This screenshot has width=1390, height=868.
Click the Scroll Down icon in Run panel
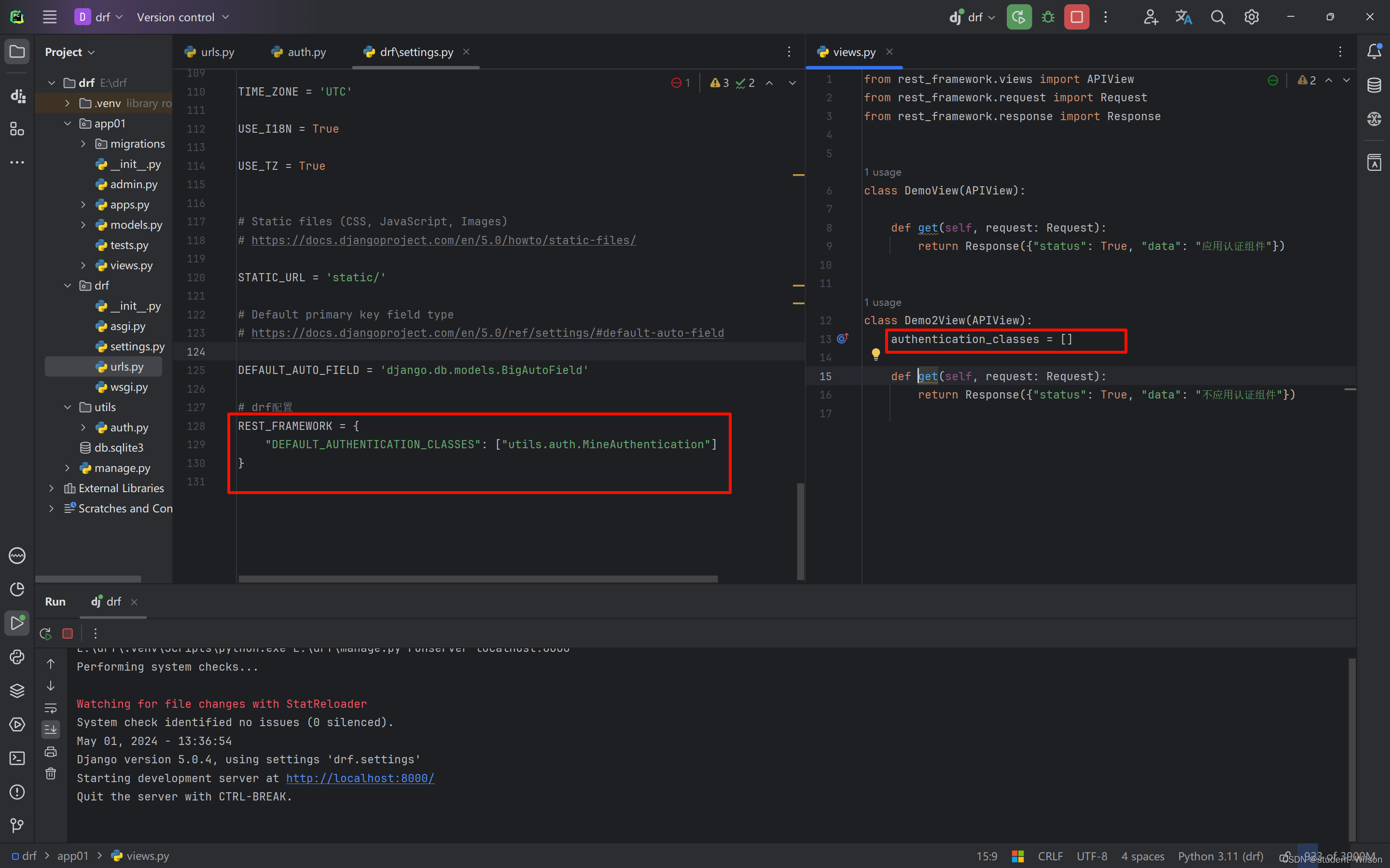pyautogui.click(x=50, y=687)
